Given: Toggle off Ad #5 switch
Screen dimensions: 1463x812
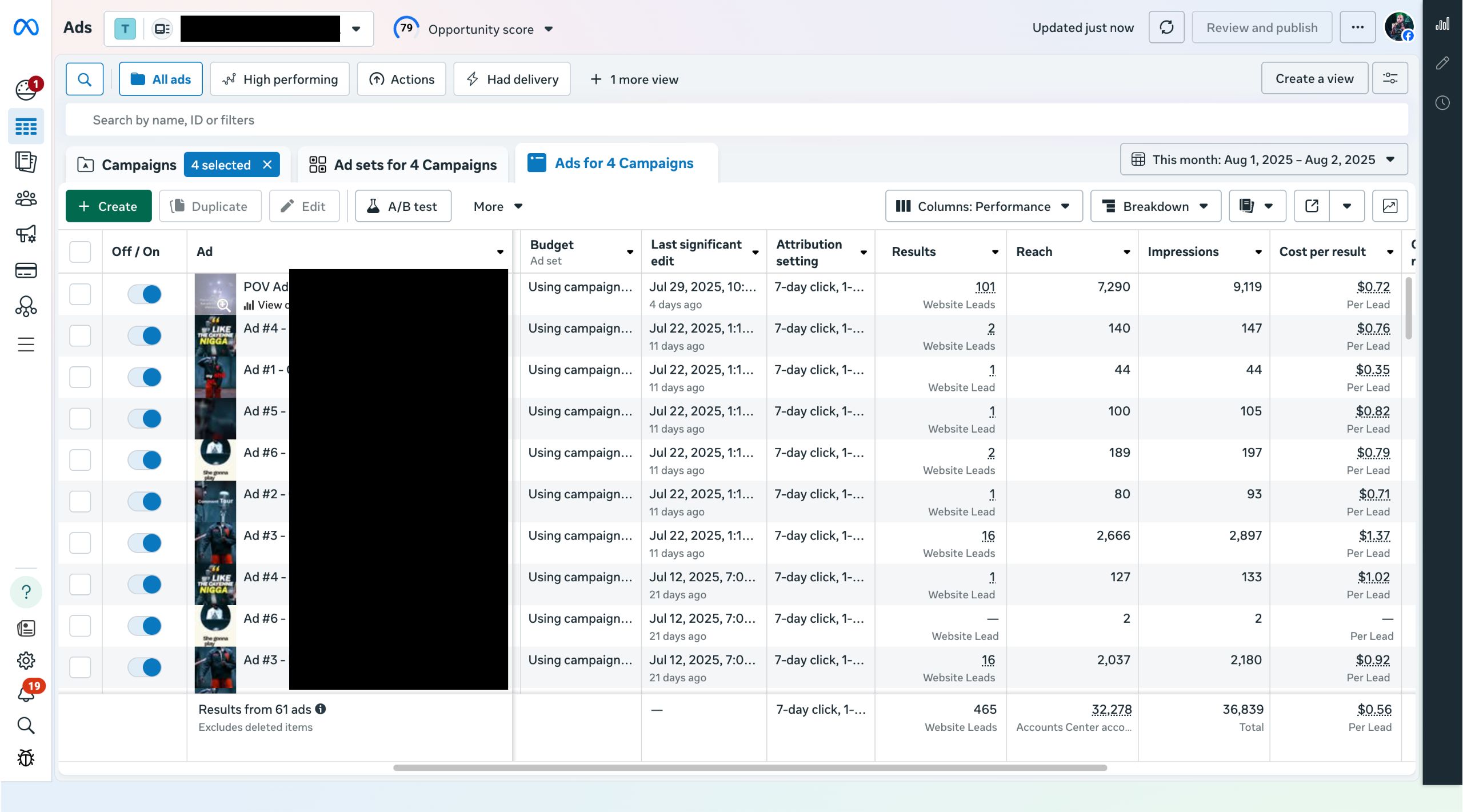Looking at the screenshot, I should [x=145, y=418].
